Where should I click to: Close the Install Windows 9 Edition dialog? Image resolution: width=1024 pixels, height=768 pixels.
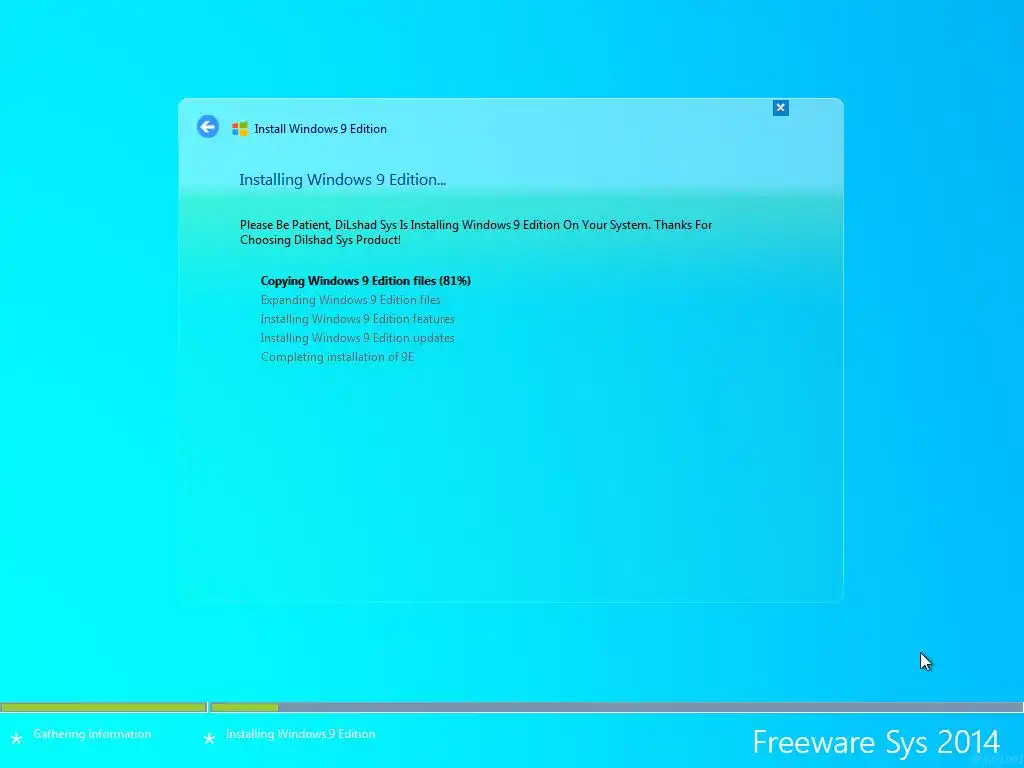tap(780, 108)
